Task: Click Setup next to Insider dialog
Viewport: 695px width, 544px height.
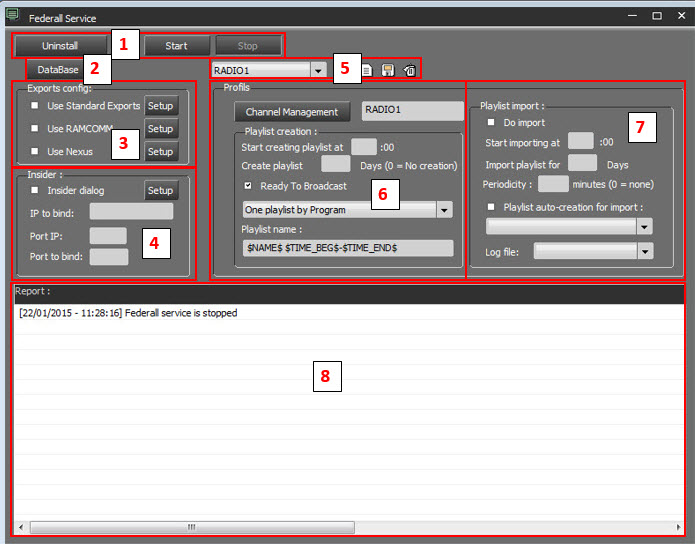Action: click(161, 191)
